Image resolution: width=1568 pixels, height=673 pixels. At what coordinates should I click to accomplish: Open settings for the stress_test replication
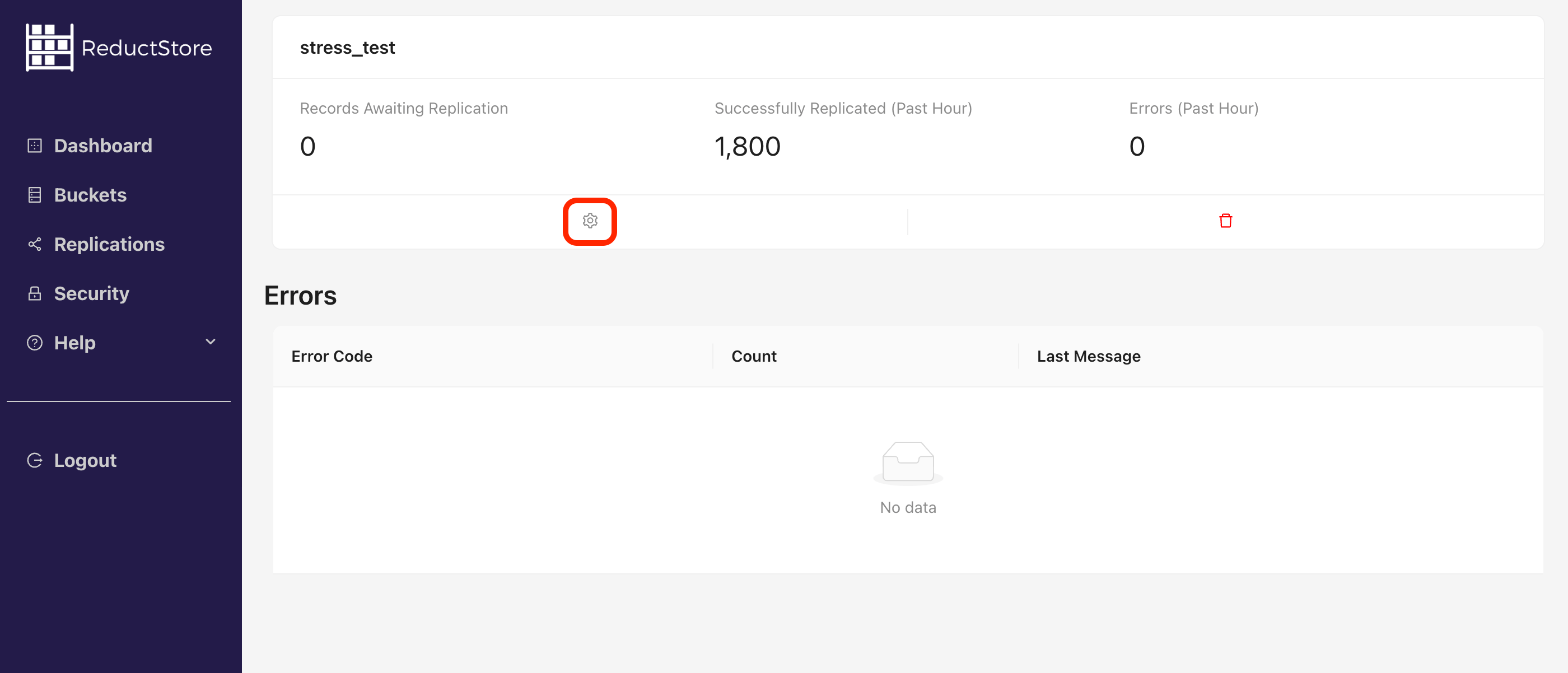(589, 221)
